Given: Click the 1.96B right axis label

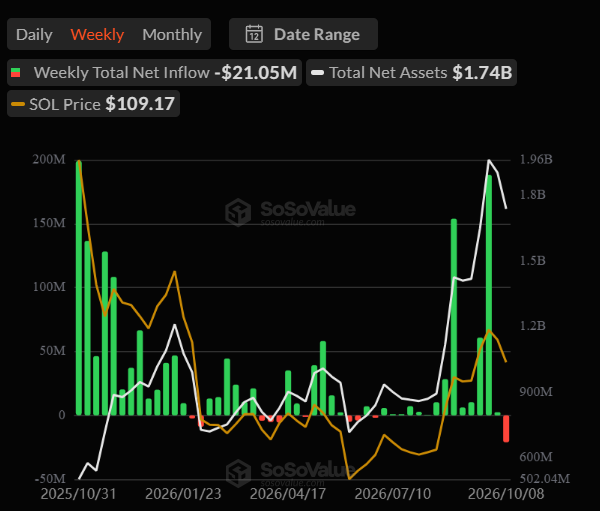Looking at the screenshot, I should click(x=536, y=160).
